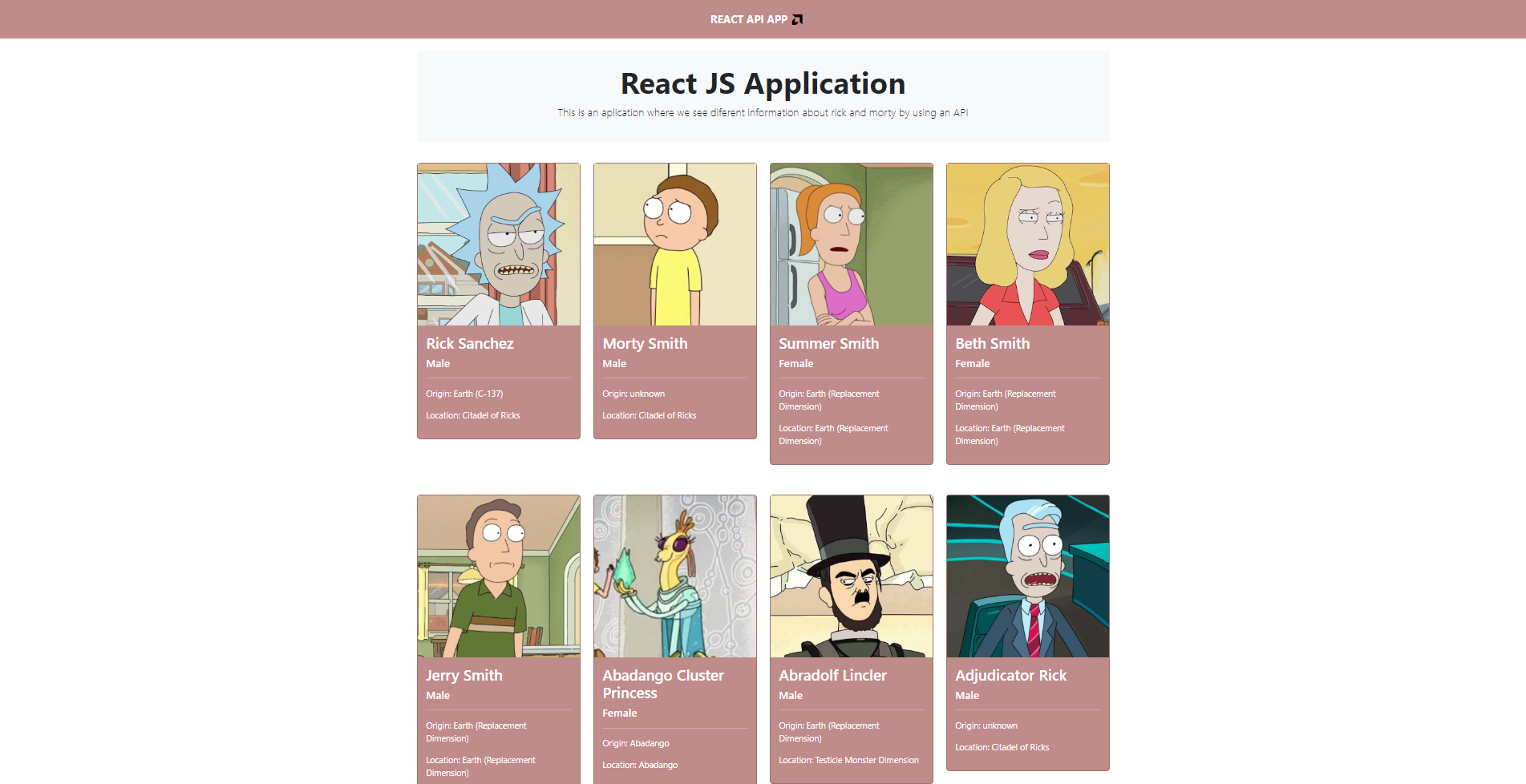This screenshot has width=1526, height=784.
Task: Select the Beth Smith name label
Action: coord(993,343)
